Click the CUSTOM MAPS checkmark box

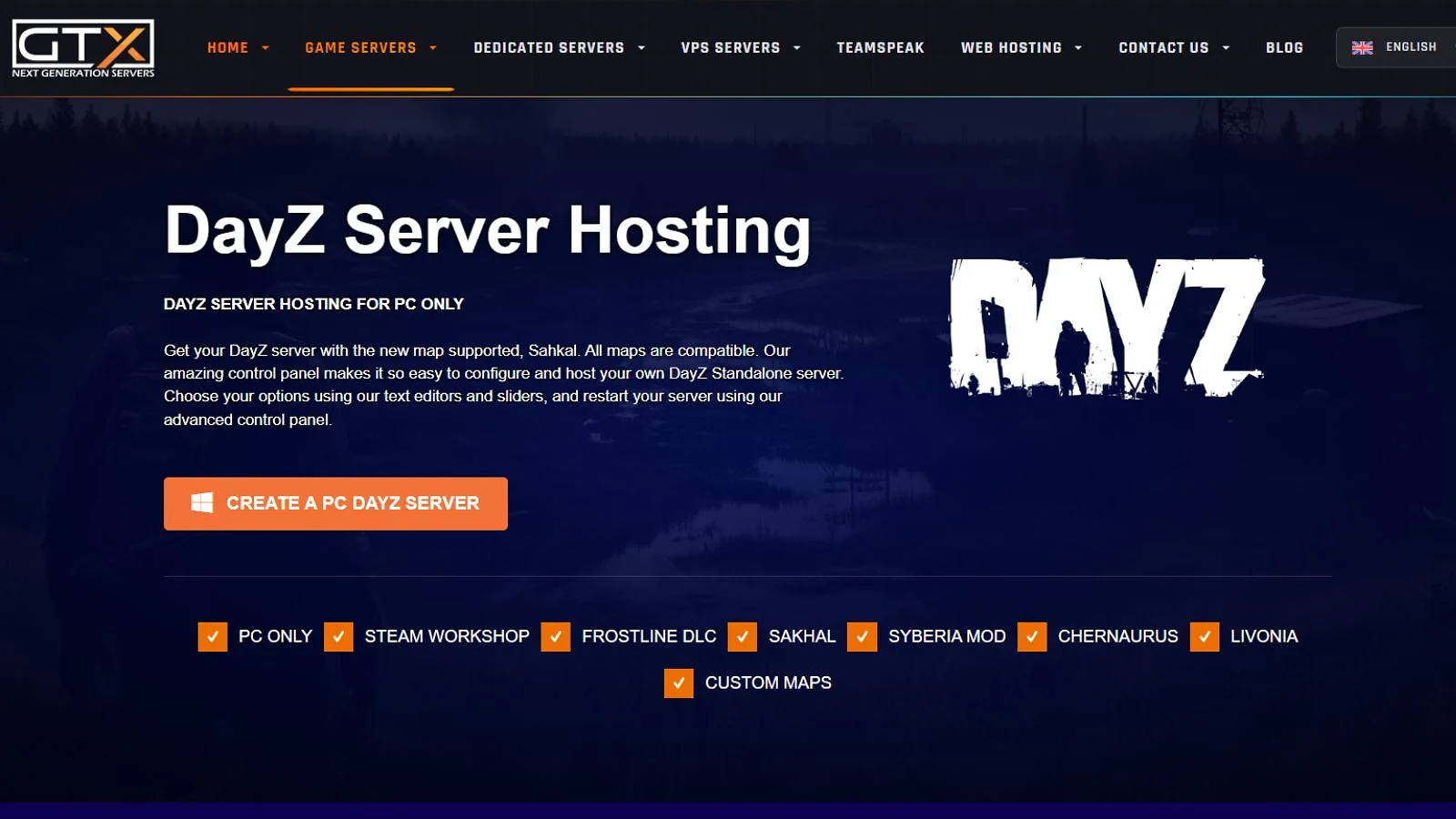pos(679,683)
